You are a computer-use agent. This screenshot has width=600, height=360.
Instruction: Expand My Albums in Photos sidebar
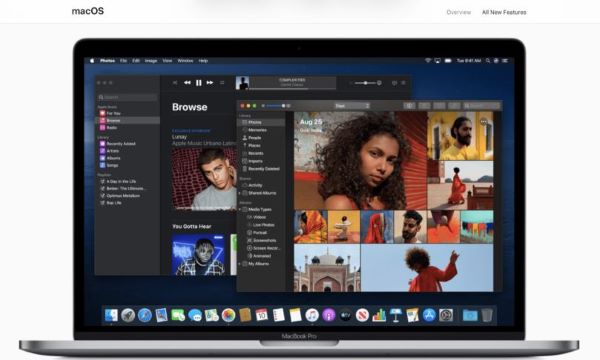click(240, 264)
